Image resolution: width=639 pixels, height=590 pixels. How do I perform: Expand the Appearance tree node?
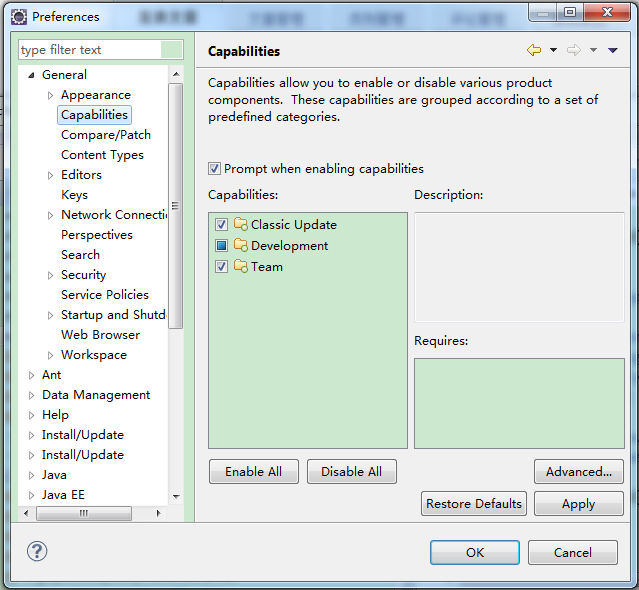pyautogui.click(x=50, y=95)
